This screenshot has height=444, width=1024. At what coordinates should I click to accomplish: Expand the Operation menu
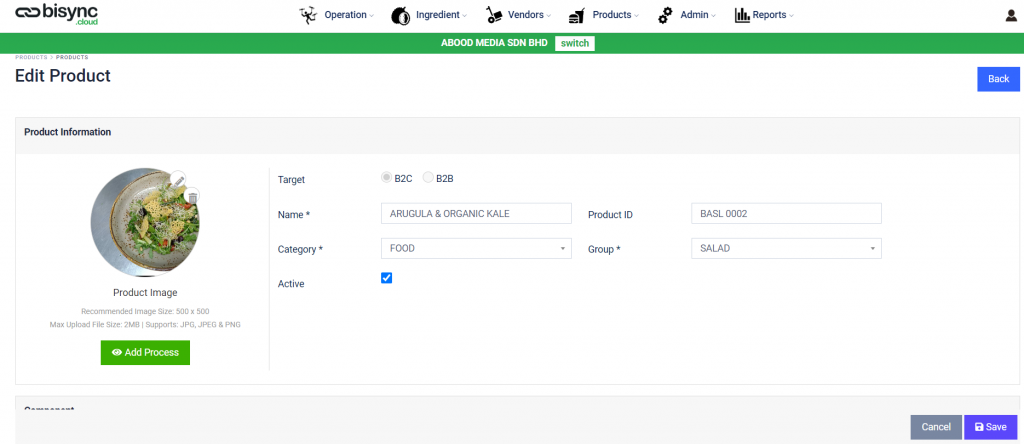349,15
